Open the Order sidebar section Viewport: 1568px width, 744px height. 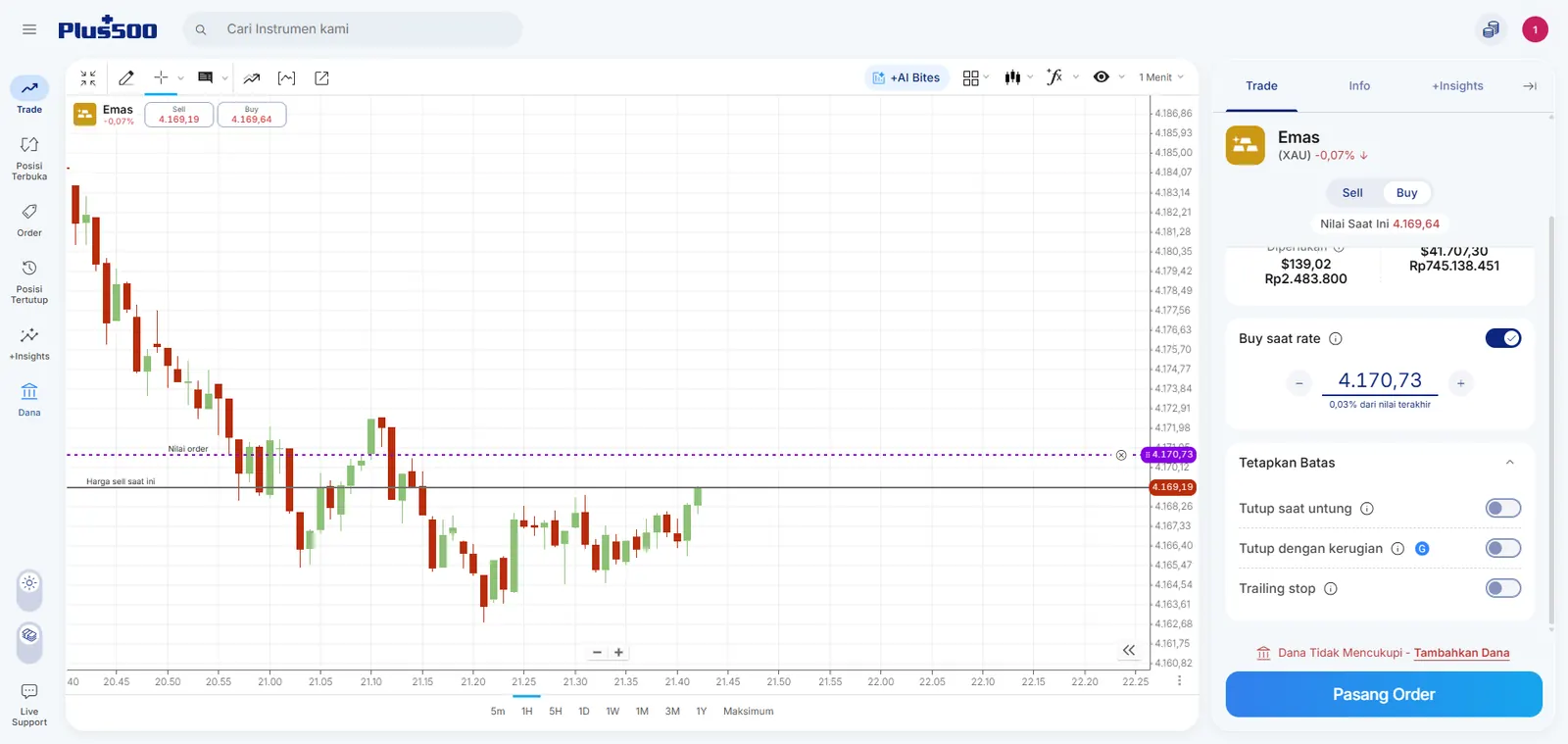pos(29,220)
